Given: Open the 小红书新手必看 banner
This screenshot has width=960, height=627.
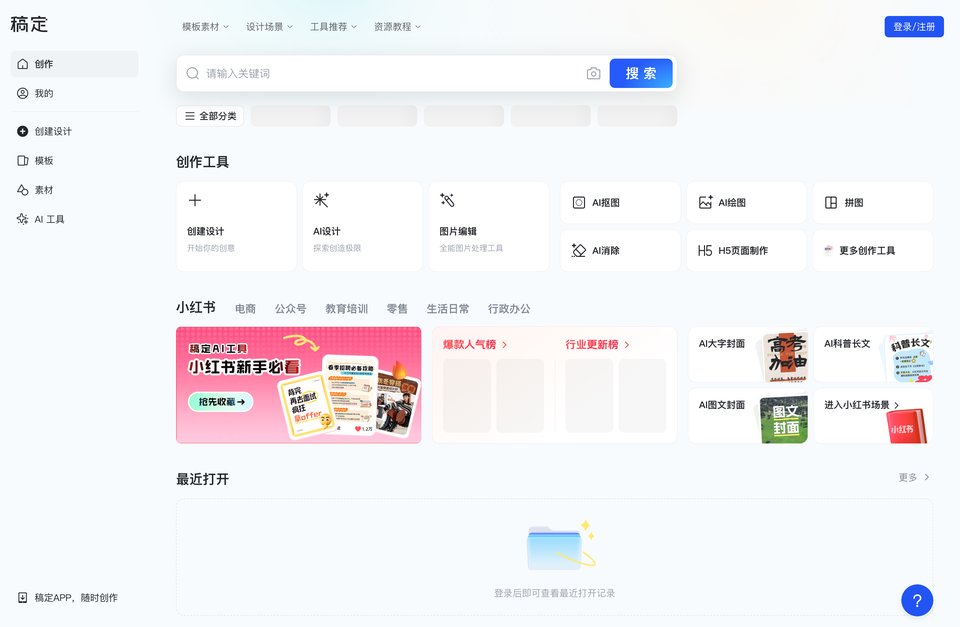Looking at the screenshot, I should point(299,385).
